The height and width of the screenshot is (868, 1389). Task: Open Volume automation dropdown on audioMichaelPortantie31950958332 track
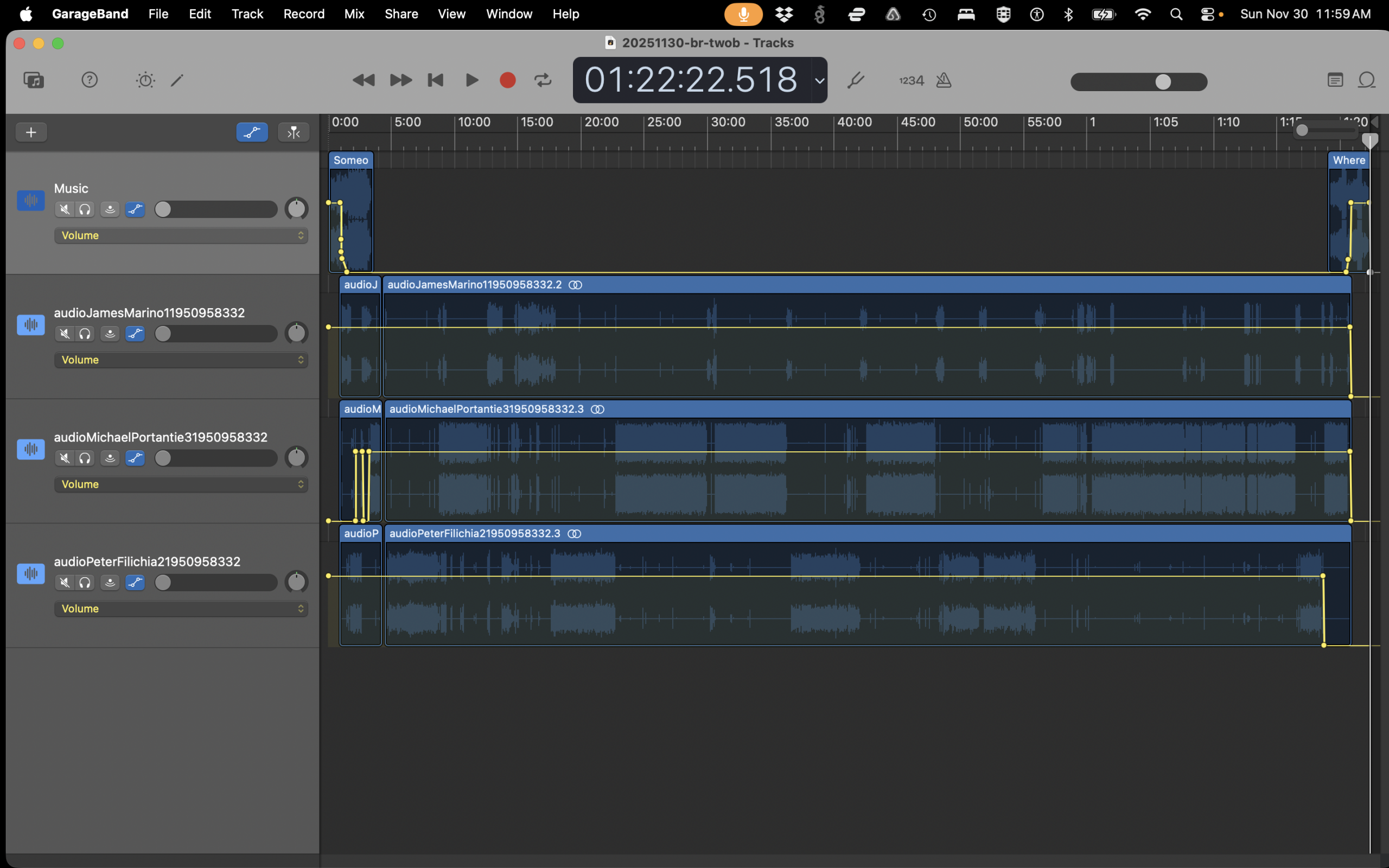181,484
